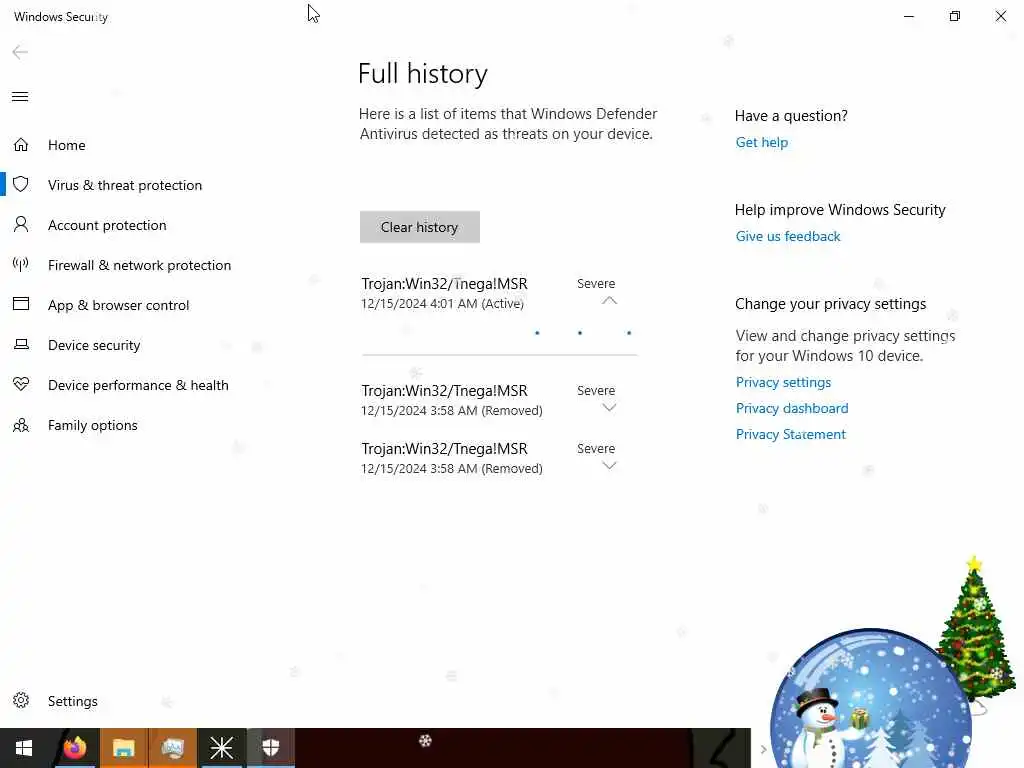Click the "Have a question?" heading
The height and width of the screenshot is (768, 1024).
(791, 116)
